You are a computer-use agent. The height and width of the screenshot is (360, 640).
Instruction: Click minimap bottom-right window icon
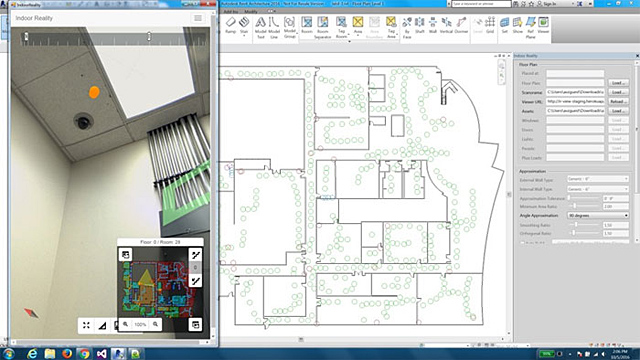pyautogui.click(x=196, y=324)
